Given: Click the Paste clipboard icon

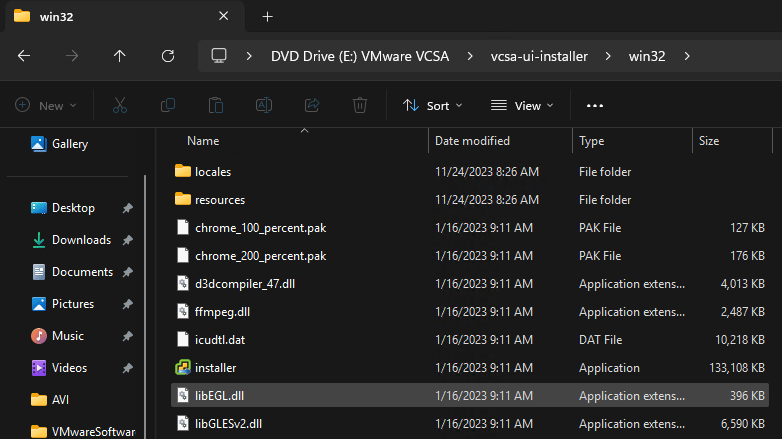Looking at the screenshot, I should pos(216,105).
